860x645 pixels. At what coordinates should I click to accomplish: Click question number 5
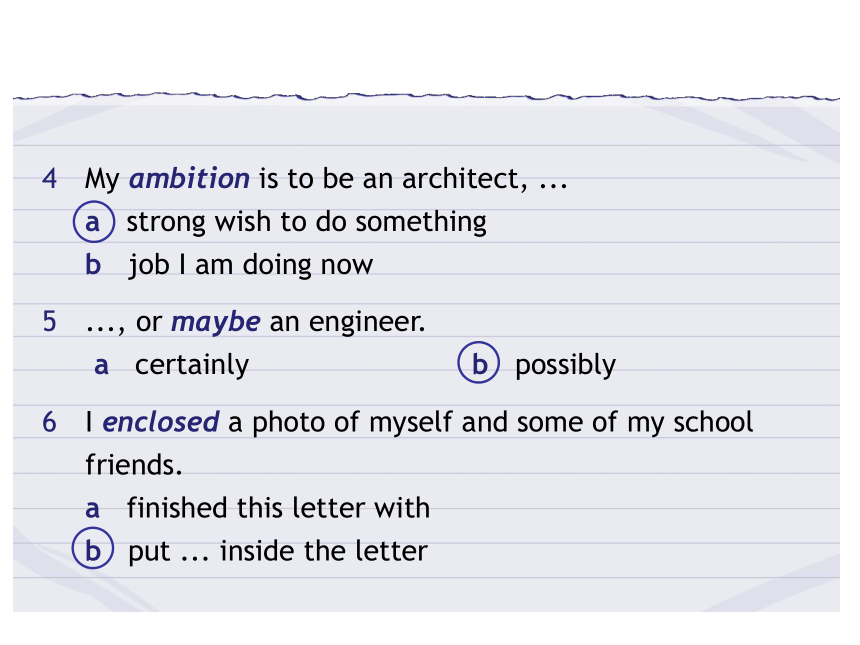[49, 322]
